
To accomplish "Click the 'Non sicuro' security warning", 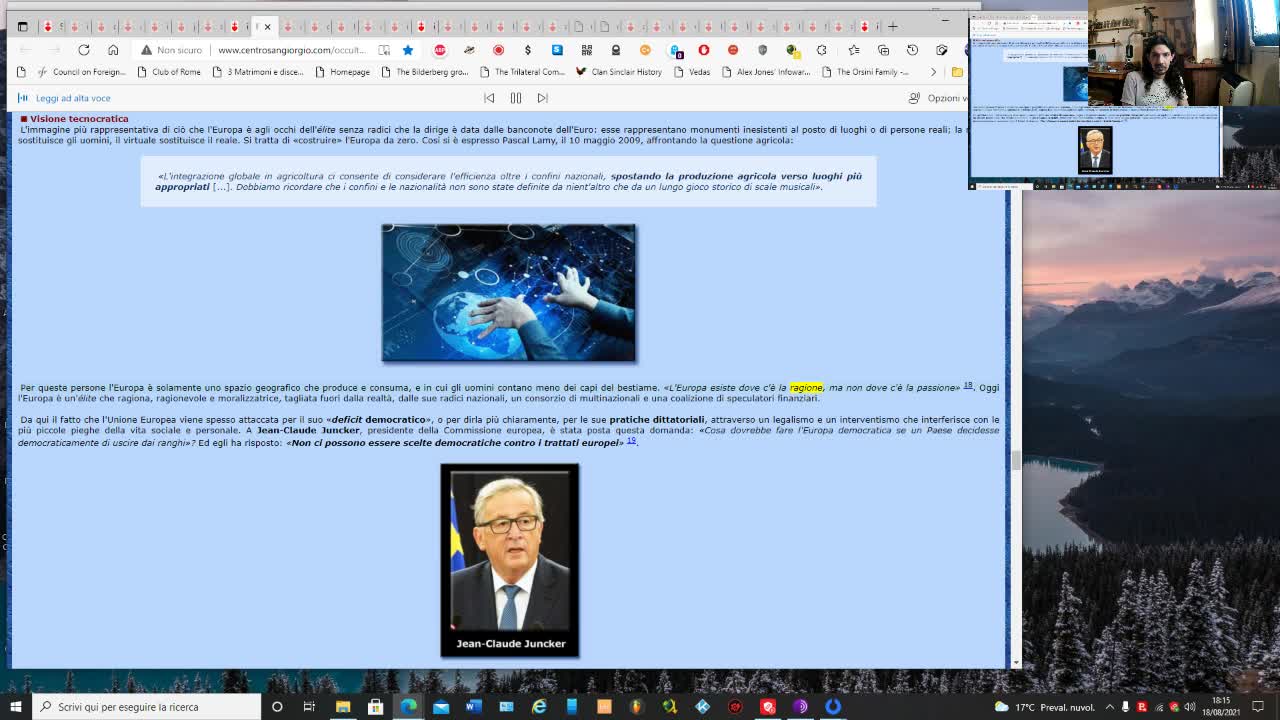I will (x=171, y=50).
